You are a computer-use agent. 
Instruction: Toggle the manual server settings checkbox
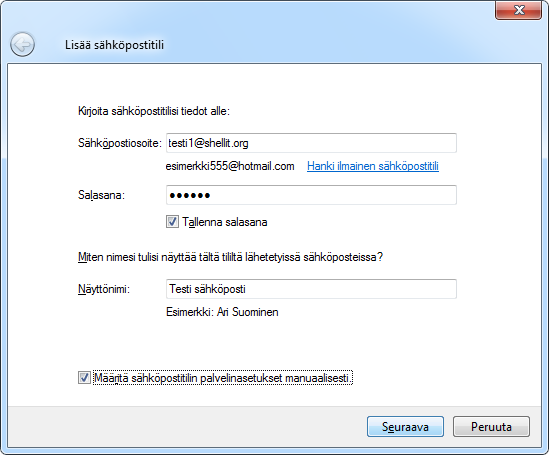click(84, 378)
